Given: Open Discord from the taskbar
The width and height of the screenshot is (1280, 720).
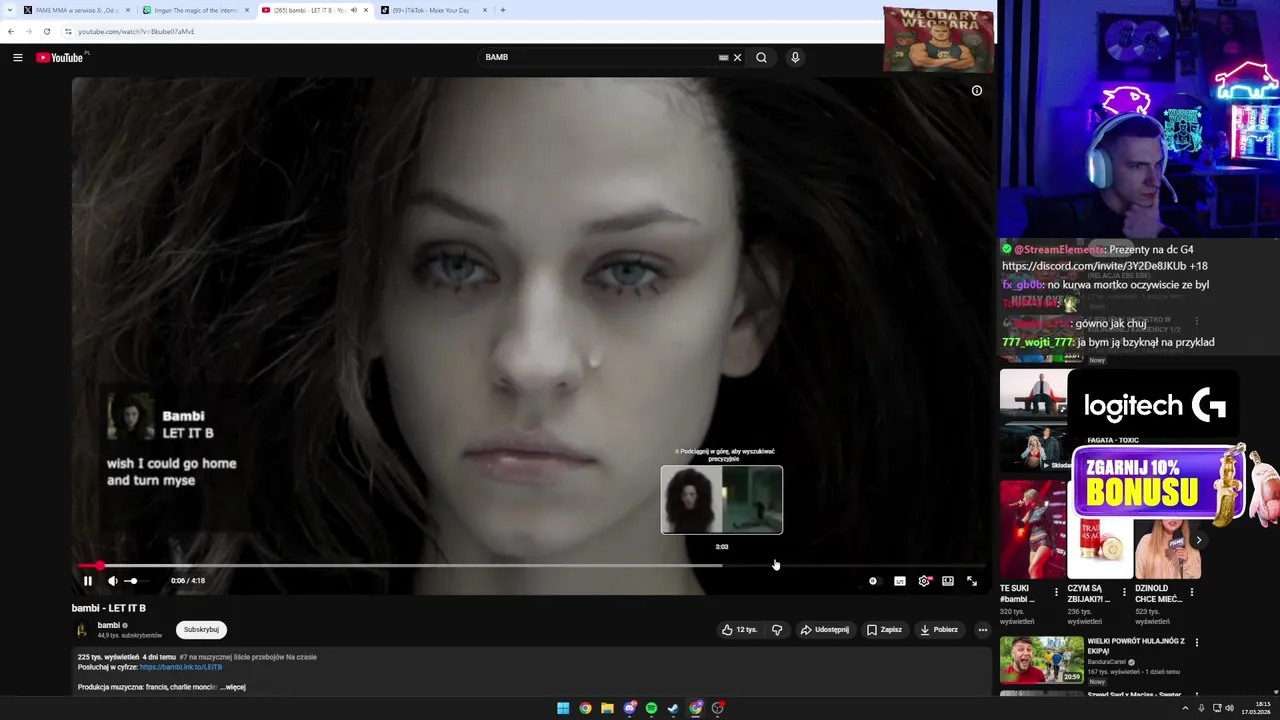Looking at the screenshot, I should click(x=630, y=708).
